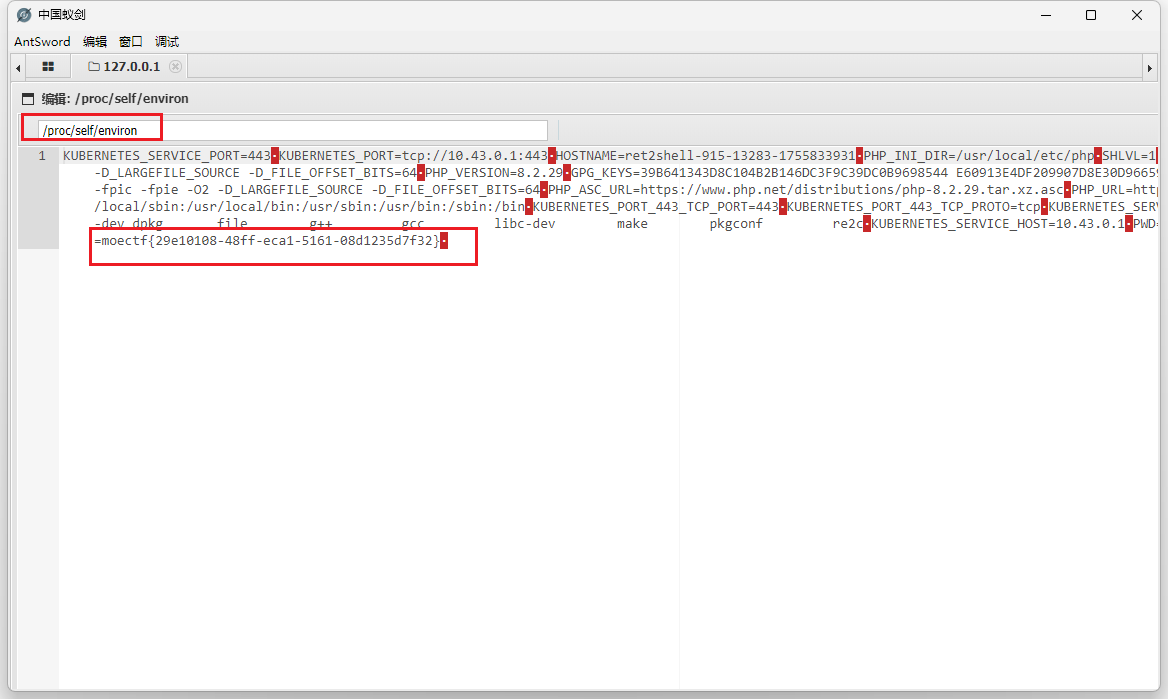
Task: Open the 调试 menu
Action: tap(167, 42)
